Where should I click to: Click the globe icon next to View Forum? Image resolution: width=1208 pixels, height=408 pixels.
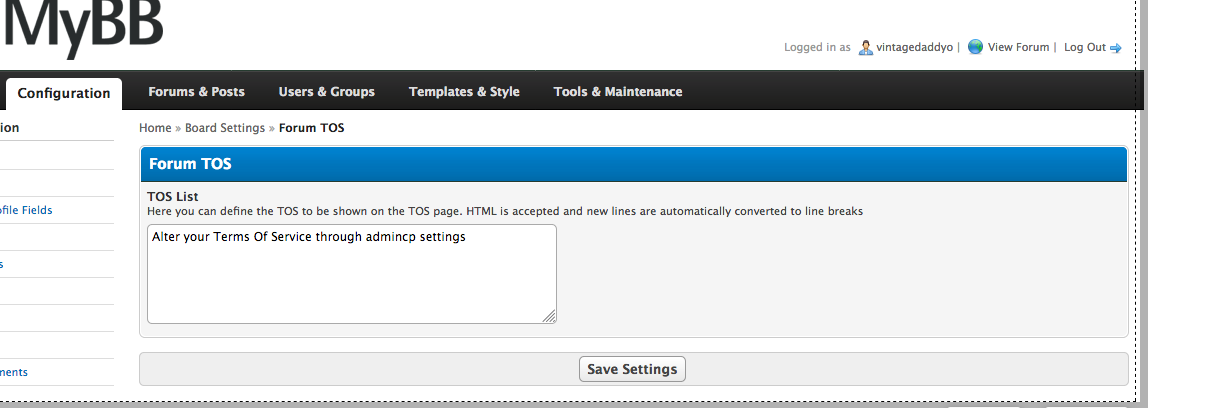(x=976, y=47)
